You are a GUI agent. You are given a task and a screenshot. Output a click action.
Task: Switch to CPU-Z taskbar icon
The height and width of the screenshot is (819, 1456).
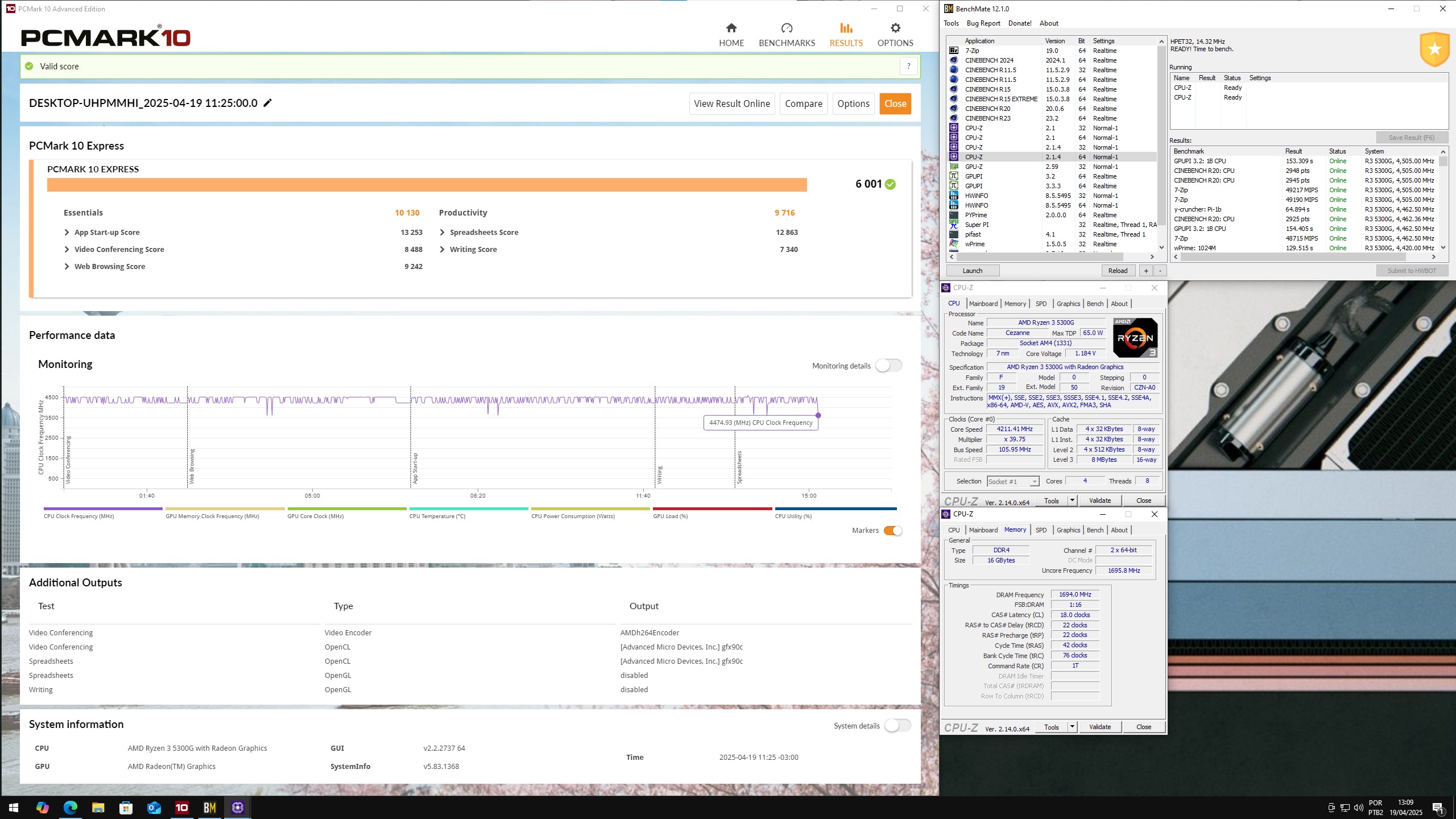point(238,807)
